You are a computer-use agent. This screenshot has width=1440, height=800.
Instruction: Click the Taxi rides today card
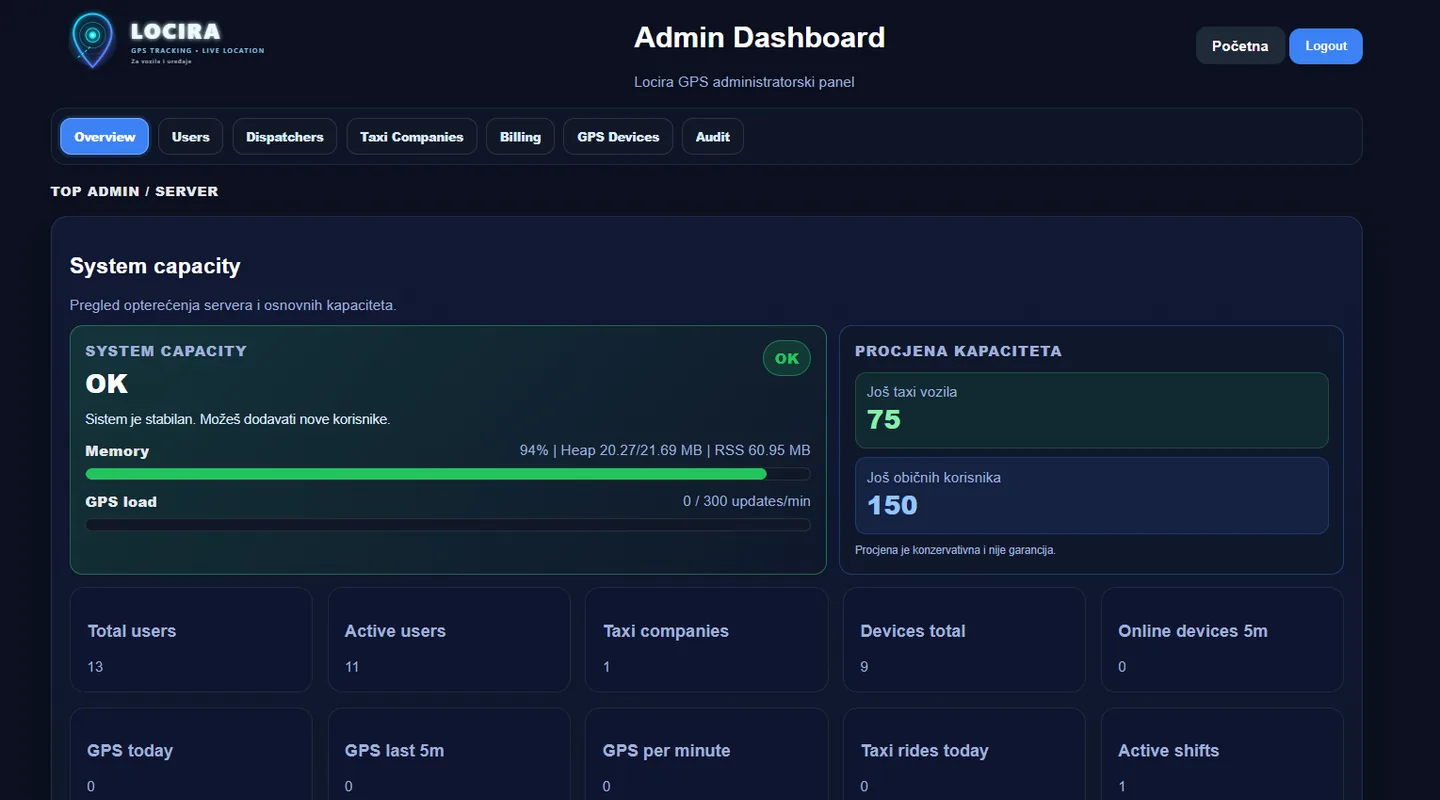pyautogui.click(x=964, y=755)
